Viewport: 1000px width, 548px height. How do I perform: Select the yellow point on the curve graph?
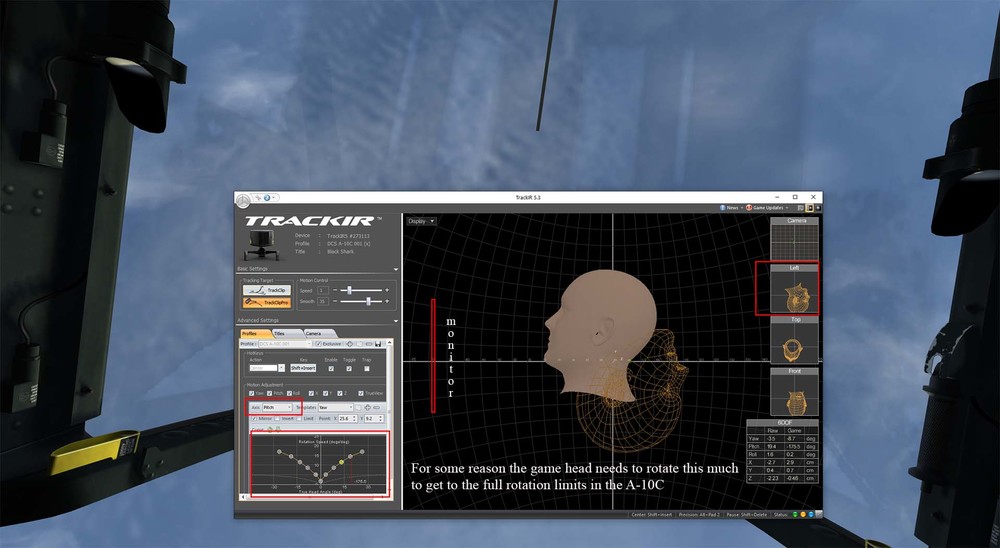341,462
